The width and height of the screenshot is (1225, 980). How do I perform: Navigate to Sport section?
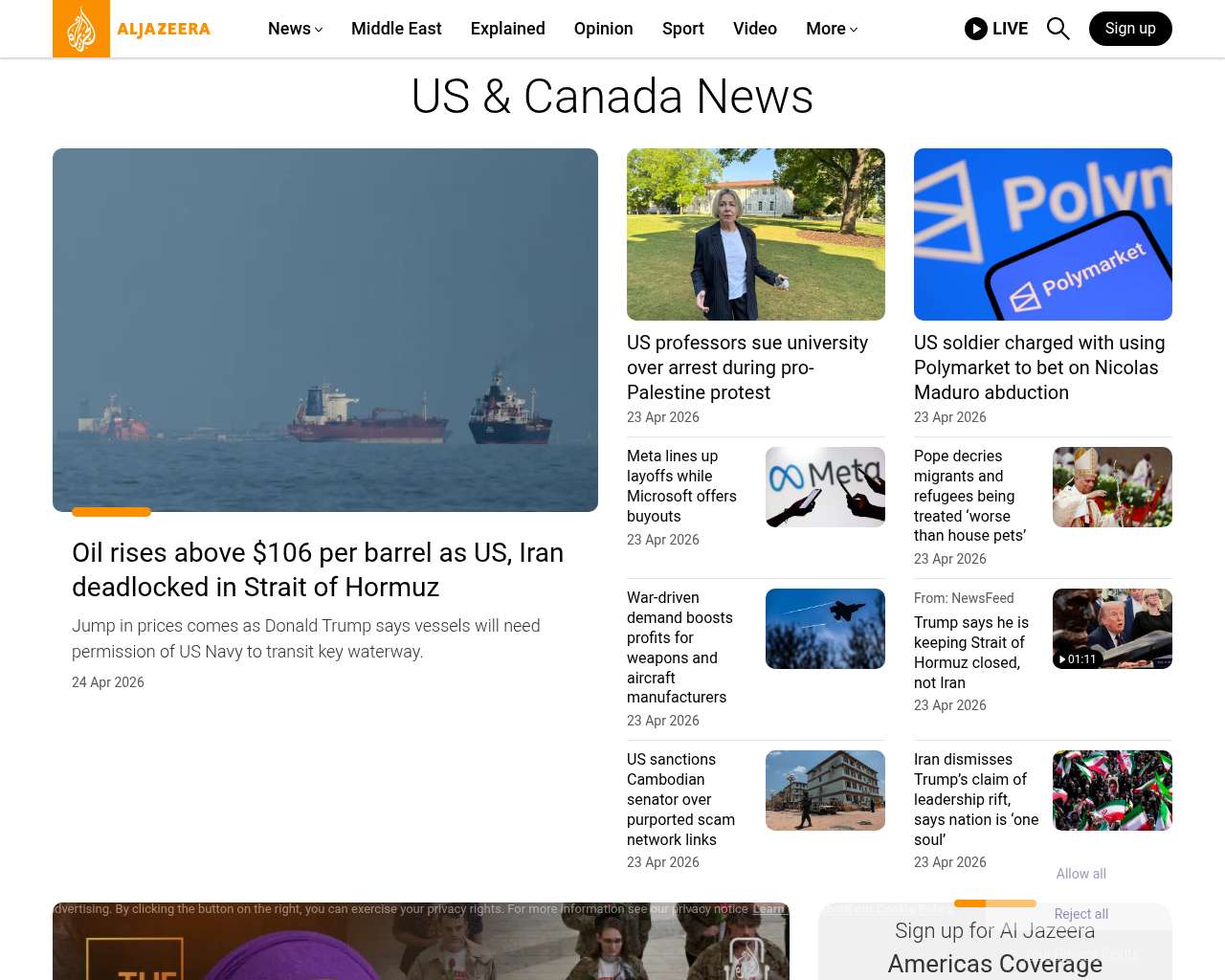click(683, 29)
